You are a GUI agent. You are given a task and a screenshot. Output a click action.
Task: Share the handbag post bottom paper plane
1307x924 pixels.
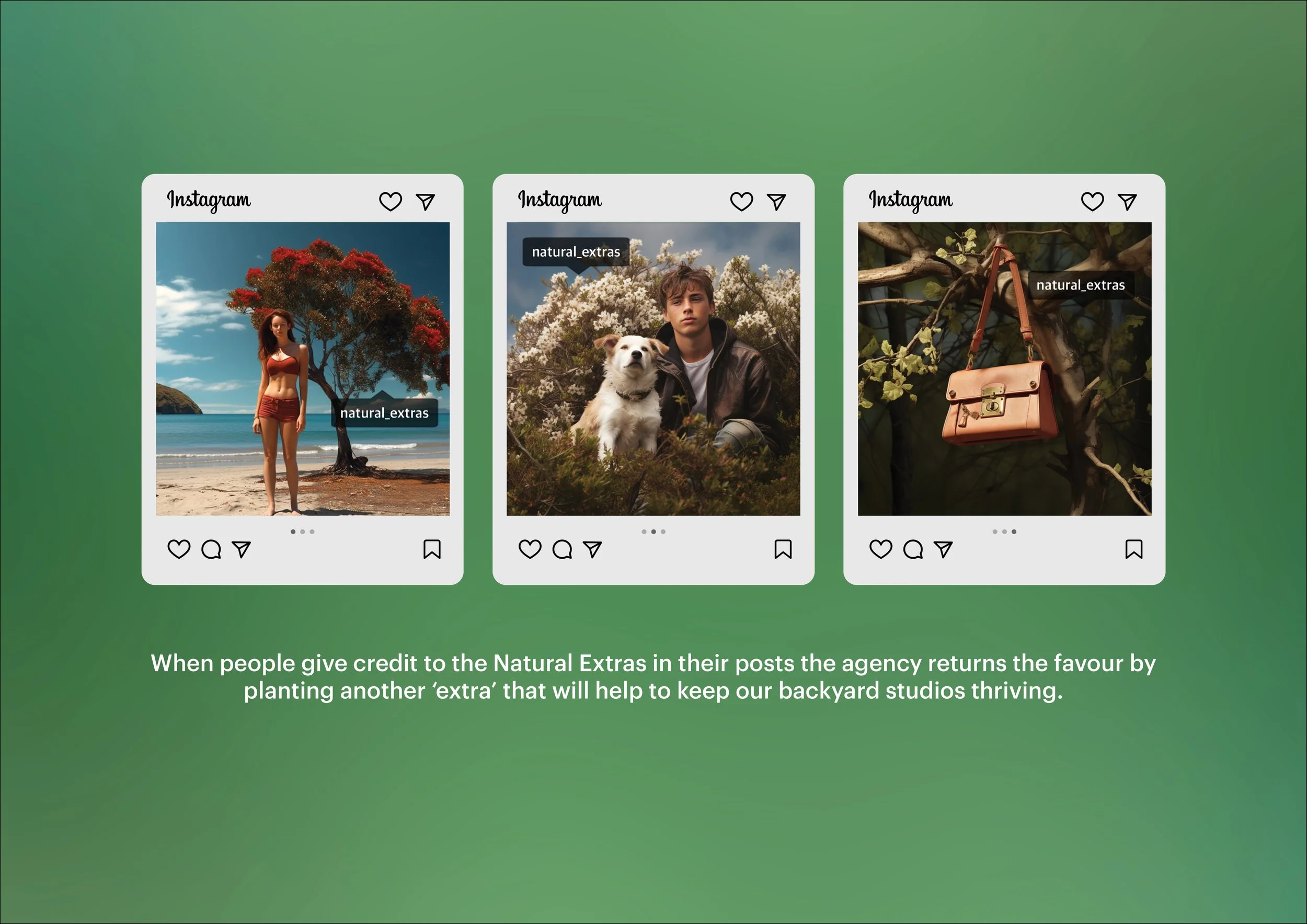(x=943, y=549)
